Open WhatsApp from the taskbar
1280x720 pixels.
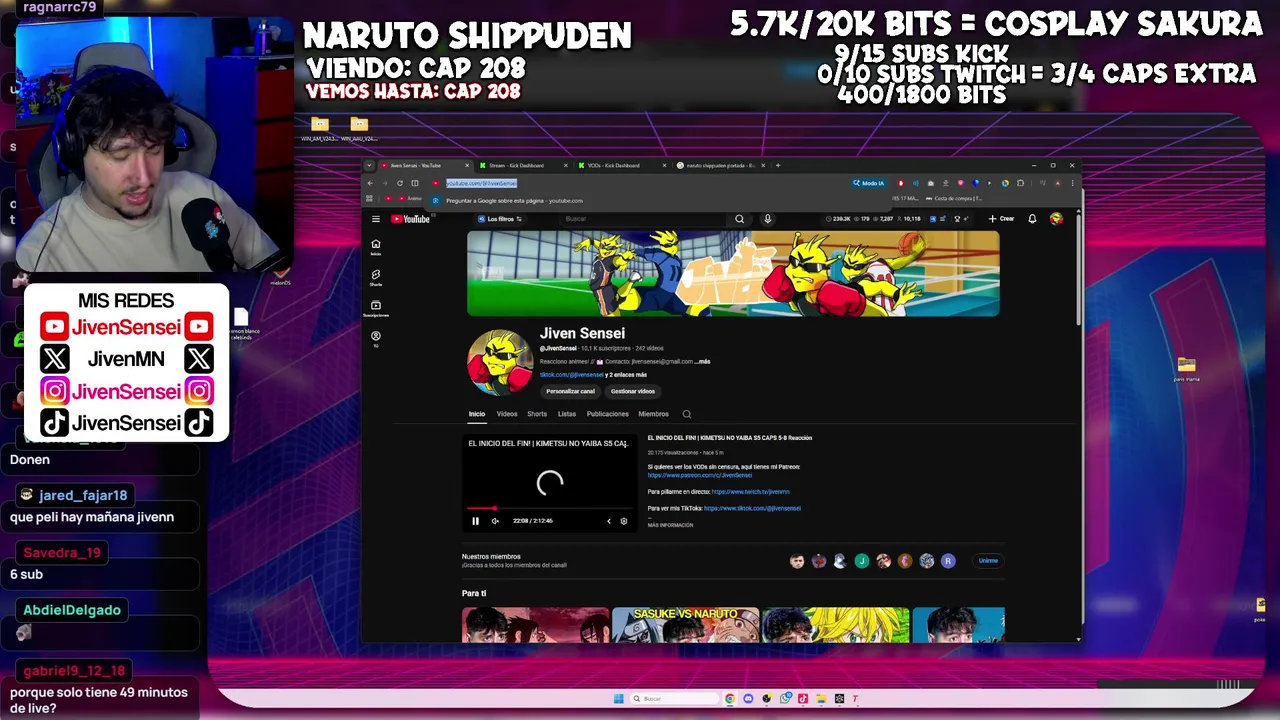[x=785, y=699]
